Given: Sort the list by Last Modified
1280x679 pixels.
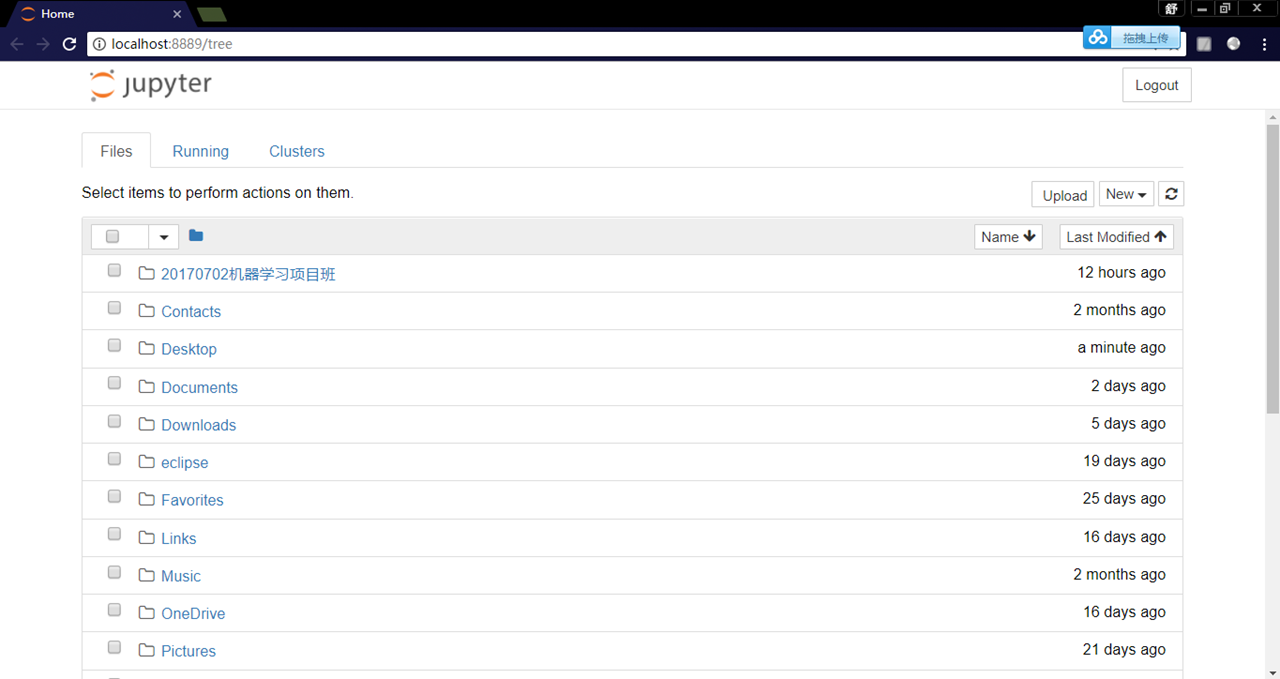Looking at the screenshot, I should [x=1116, y=237].
